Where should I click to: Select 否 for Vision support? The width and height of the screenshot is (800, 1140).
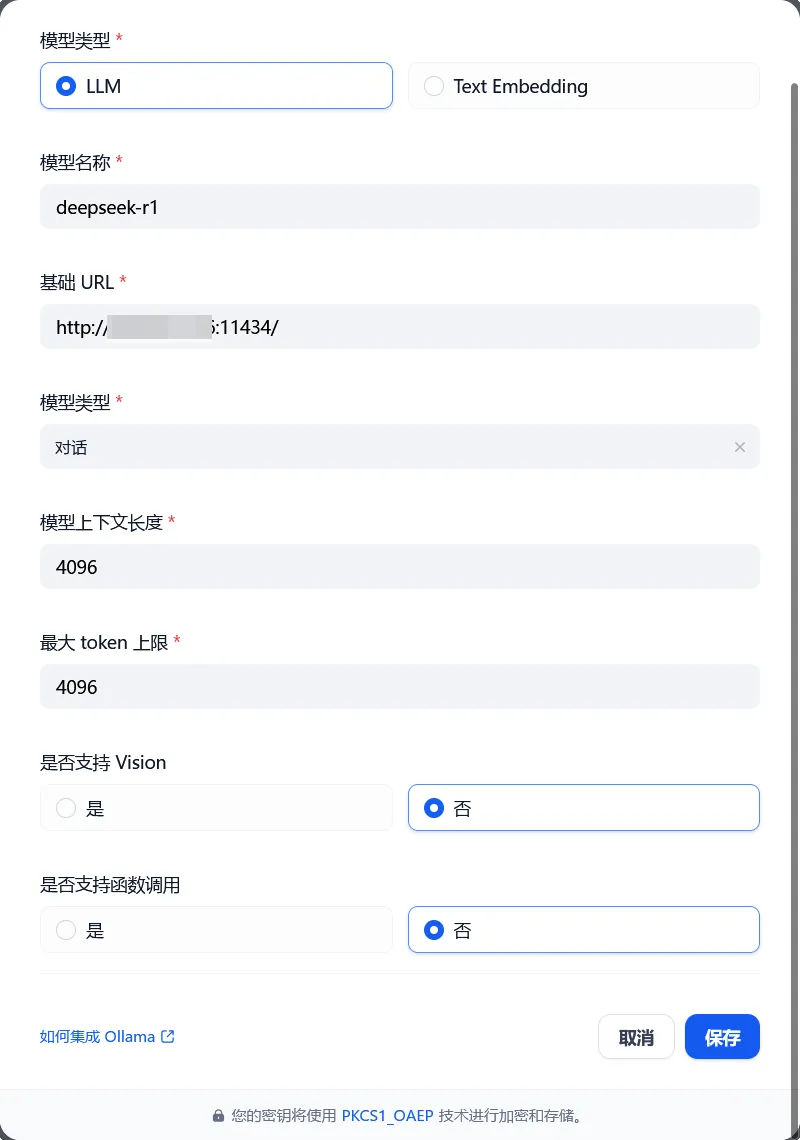tap(583, 807)
